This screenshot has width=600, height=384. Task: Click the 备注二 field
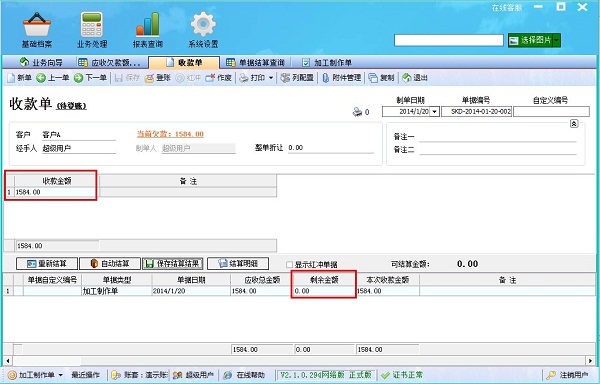click(x=497, y=150)
